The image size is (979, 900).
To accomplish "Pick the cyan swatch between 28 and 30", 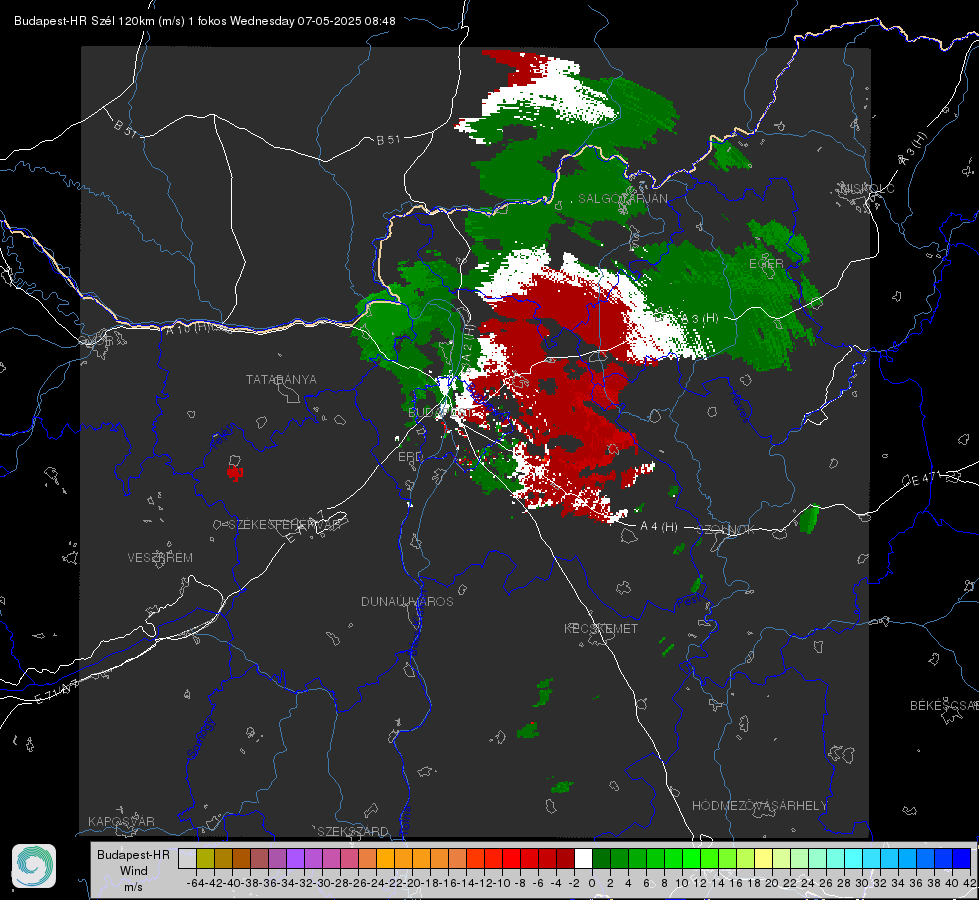I will [x=854, y=859].
